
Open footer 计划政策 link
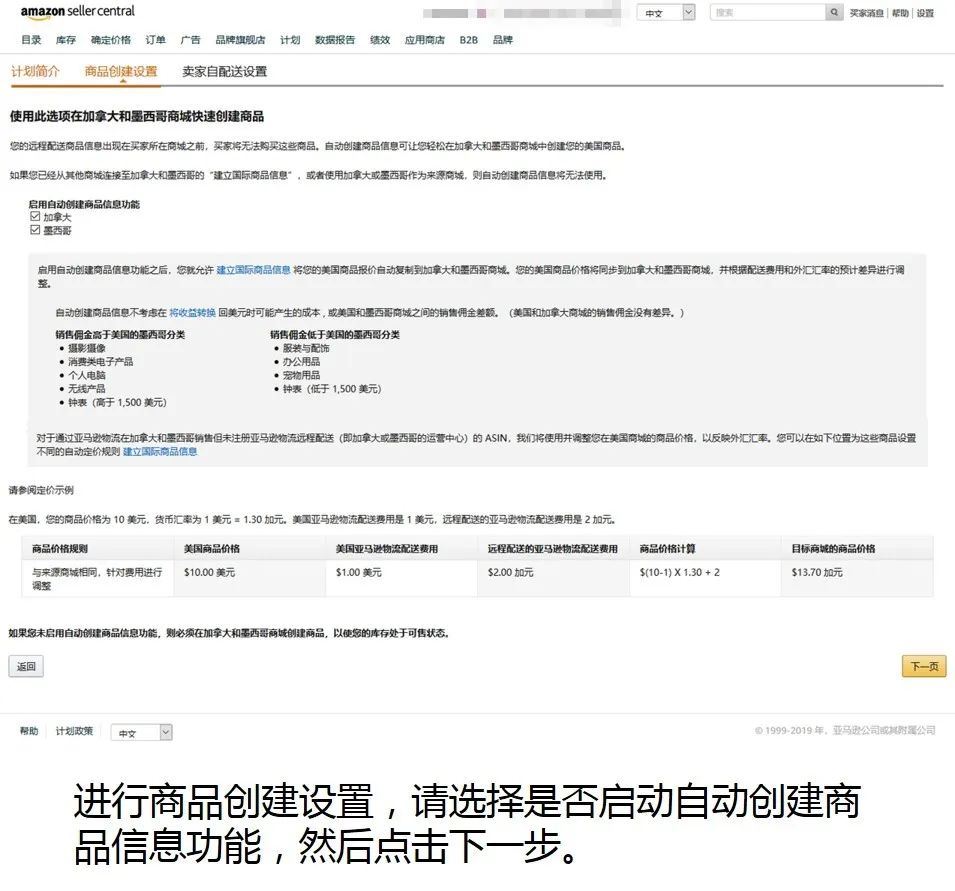pos(74,731)
